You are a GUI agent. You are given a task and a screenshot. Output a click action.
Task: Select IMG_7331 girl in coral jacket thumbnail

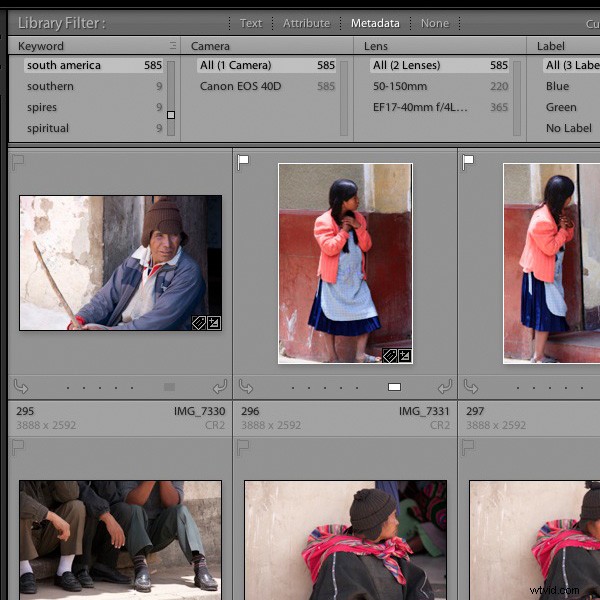(x=345, y=263)
